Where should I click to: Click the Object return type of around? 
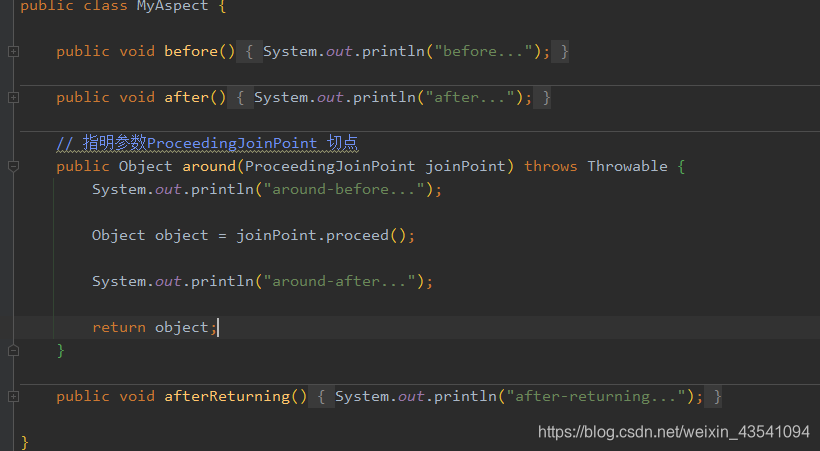pos(145,166)
